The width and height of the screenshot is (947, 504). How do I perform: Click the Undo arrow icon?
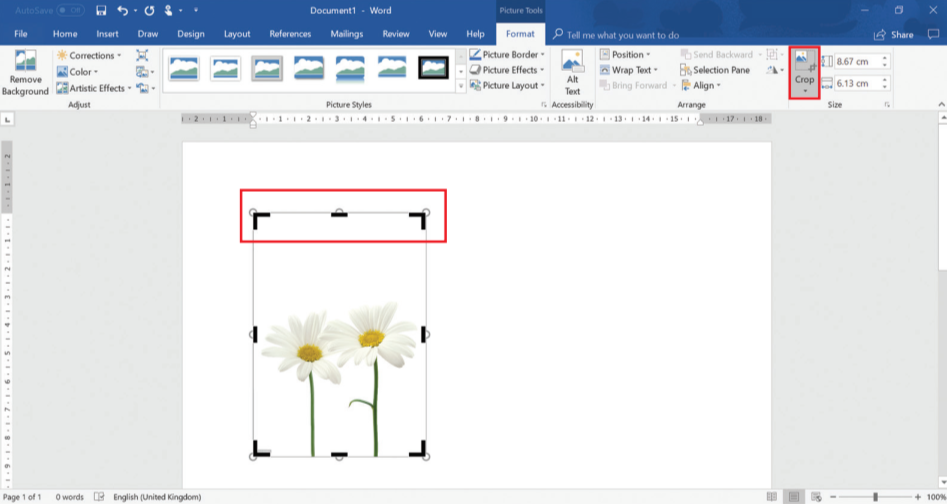coord(123,10)
